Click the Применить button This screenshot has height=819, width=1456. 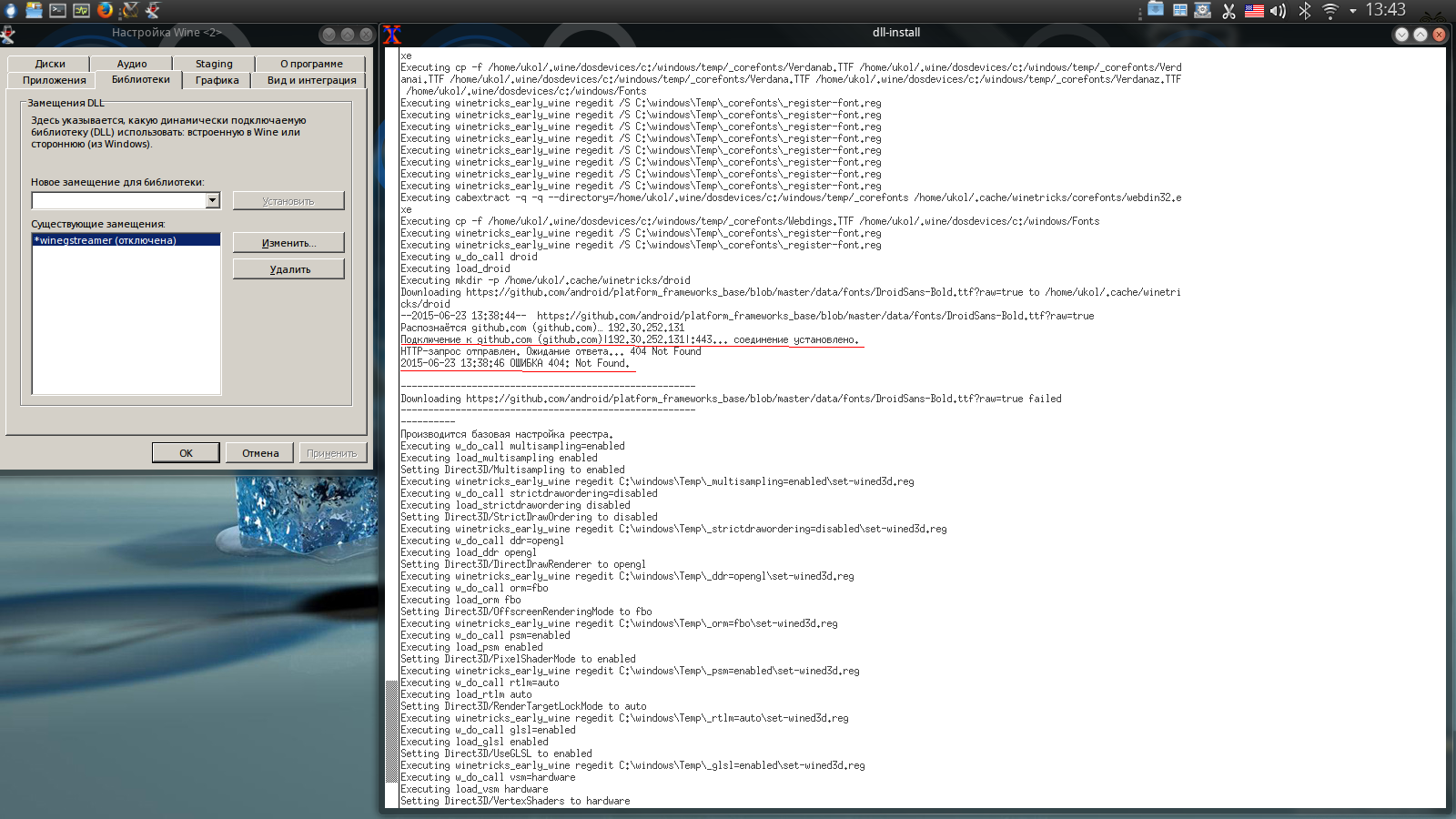(332, 453)
